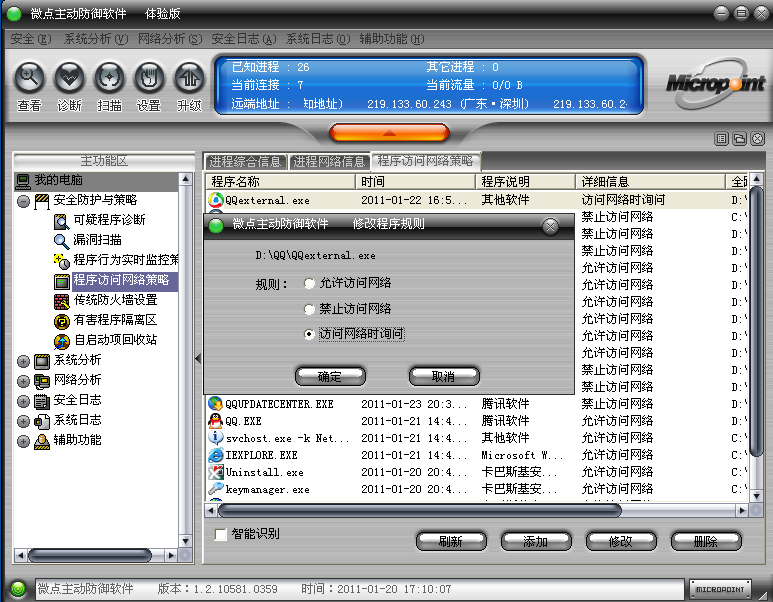
Task: Expand the 系统日志 tree node
Action: (x=23, y=421)
